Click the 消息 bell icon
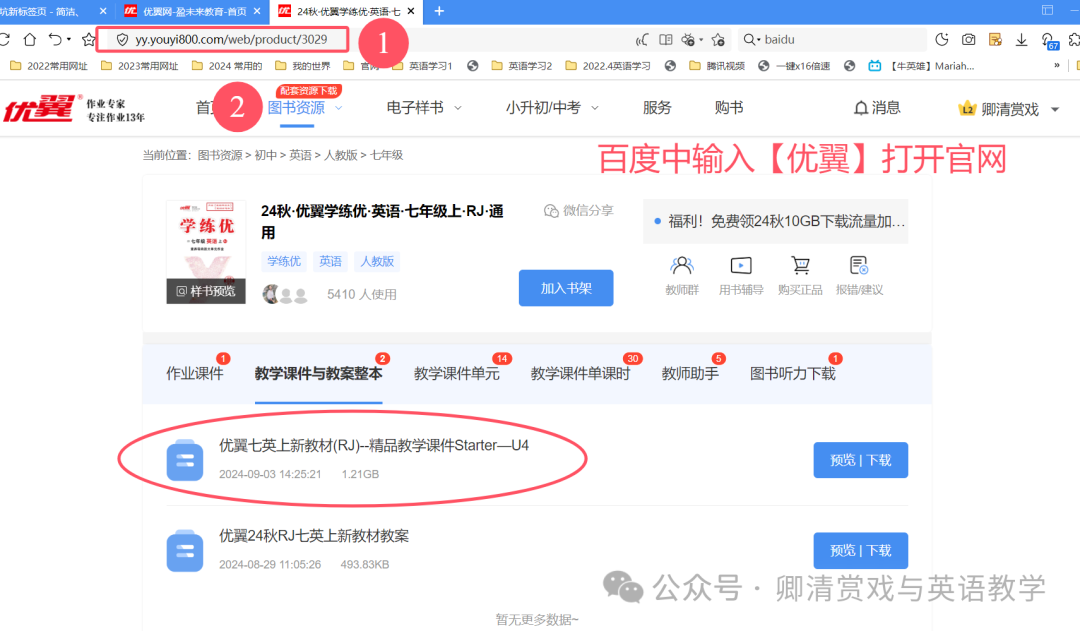 click(x=860, y=108)
